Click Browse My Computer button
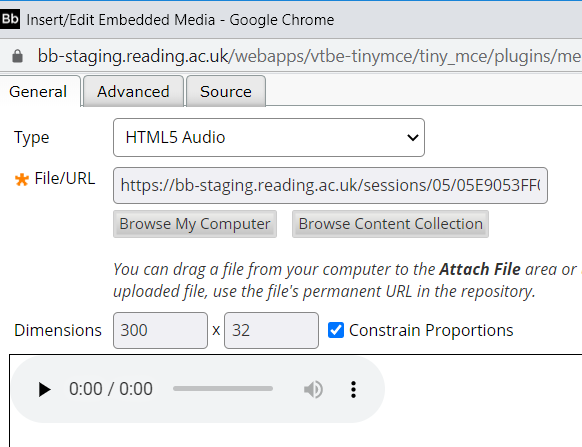582x447 pixels. pyautogui.click(x=195, y=224)
